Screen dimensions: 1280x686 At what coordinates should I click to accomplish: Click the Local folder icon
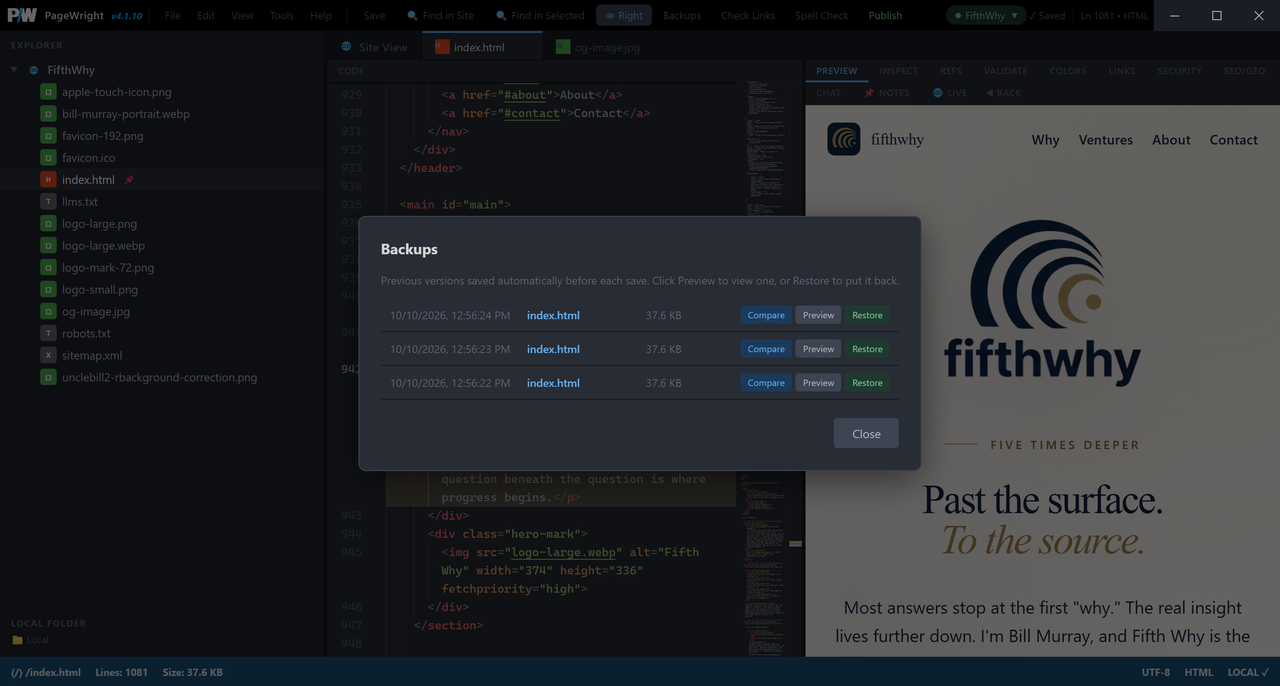[17, 640]
